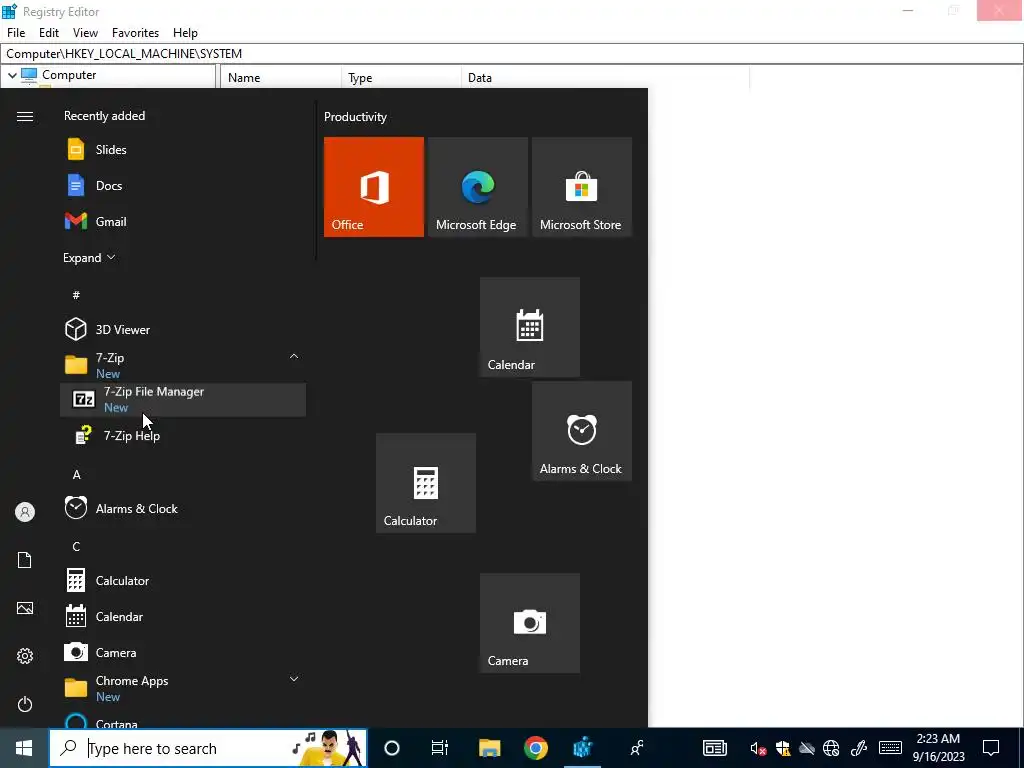Open the File menu in Registry Editor
Image resolution: width=1024 pixels, height=768 pixels.
tap(16, 33)
